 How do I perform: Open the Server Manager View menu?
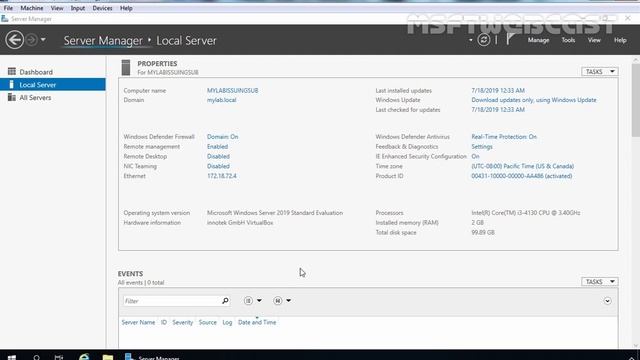tap(594, 40)
